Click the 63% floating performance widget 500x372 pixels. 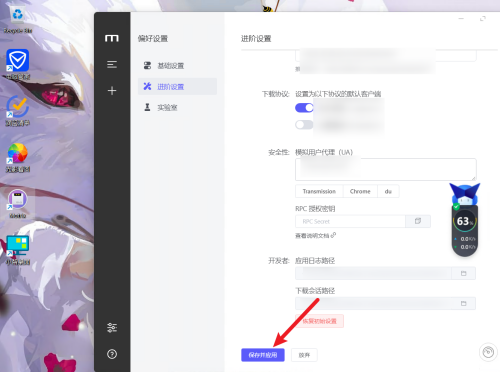coord(465,221)
